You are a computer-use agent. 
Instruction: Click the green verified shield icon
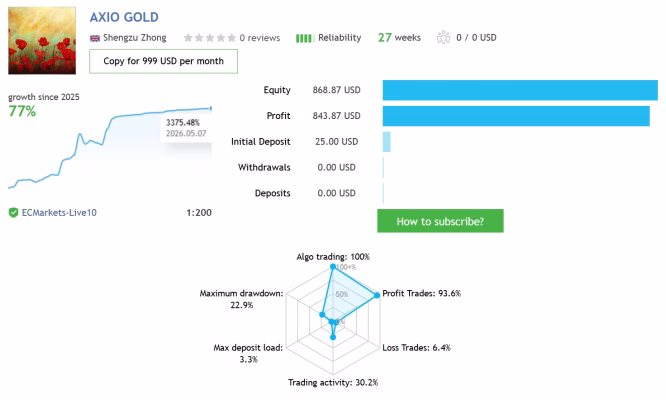[x=14, y=212]
